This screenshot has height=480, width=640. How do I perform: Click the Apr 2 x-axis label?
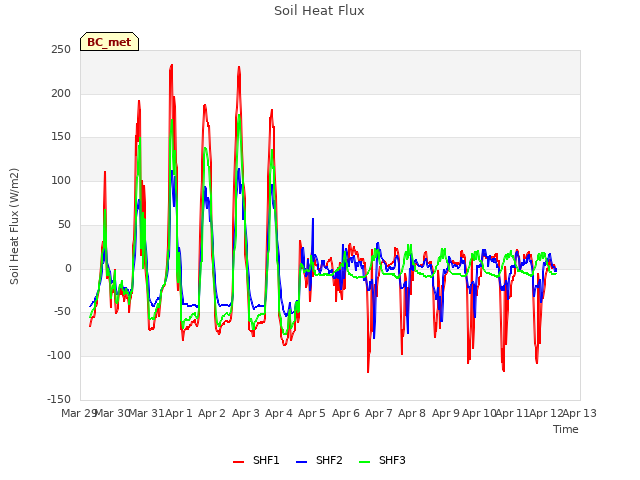pyautogui.click(x=212, y=413)
